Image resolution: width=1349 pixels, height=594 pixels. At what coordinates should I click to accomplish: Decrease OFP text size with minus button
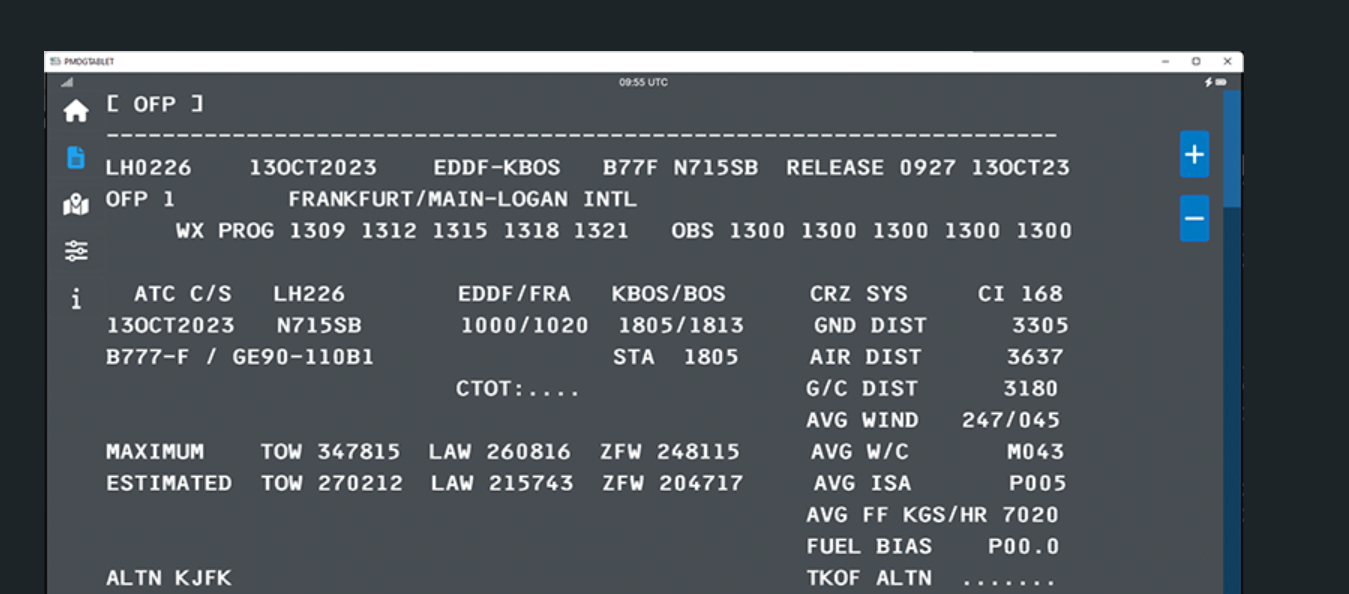click(x=1194, y=218)
